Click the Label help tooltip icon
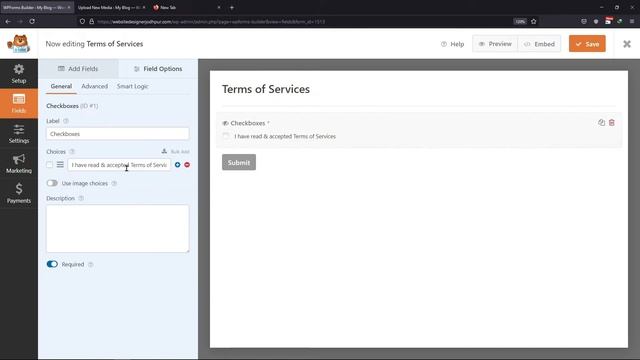The image size is (640, 360). point(66,121)
